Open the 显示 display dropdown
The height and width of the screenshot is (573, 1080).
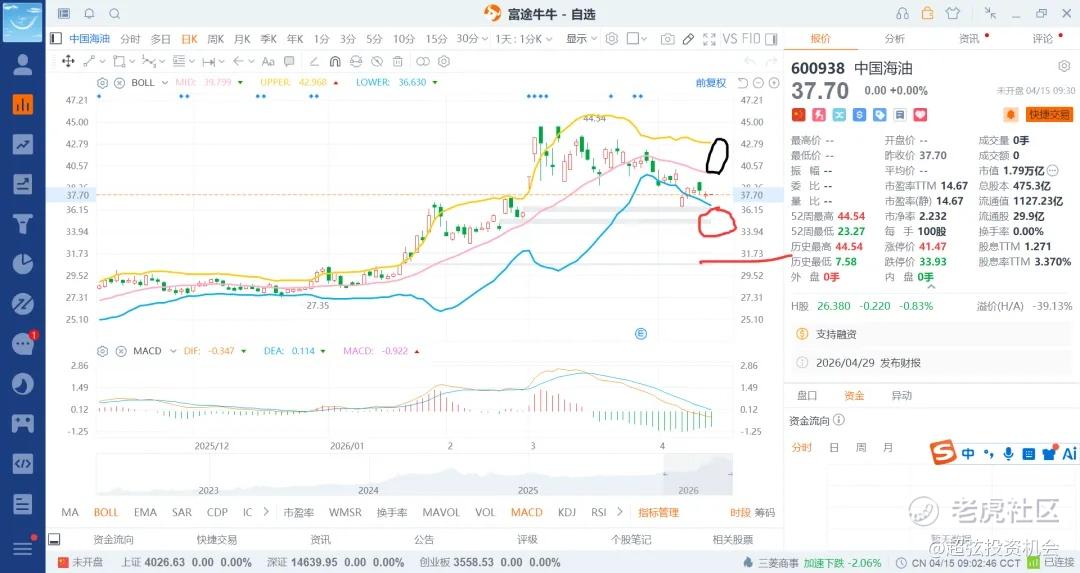click(581, 39)
